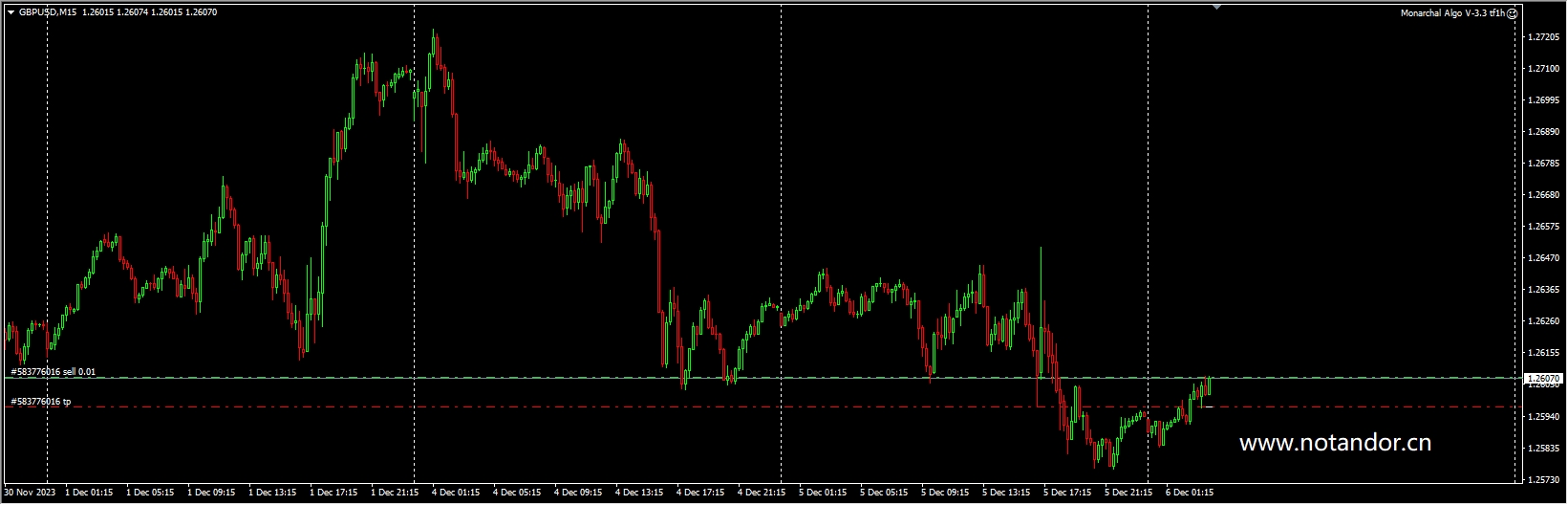Select the #583776016 sell 0.01 order label

(53, 372)
